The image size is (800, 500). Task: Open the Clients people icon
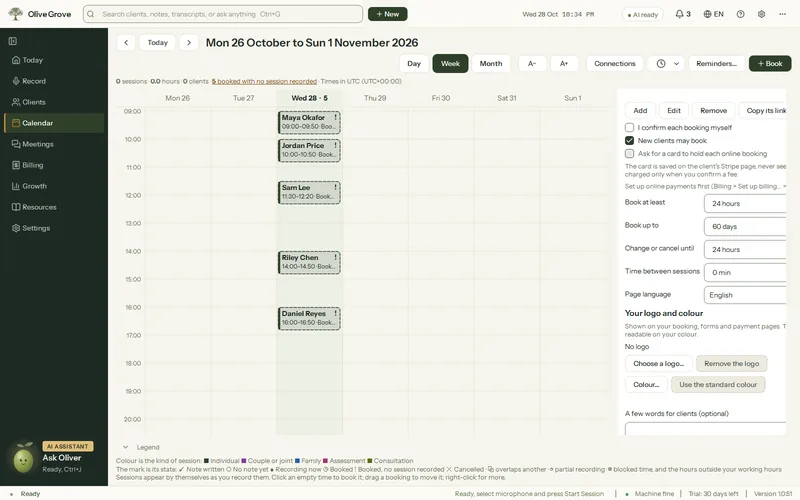coord(16,102)
